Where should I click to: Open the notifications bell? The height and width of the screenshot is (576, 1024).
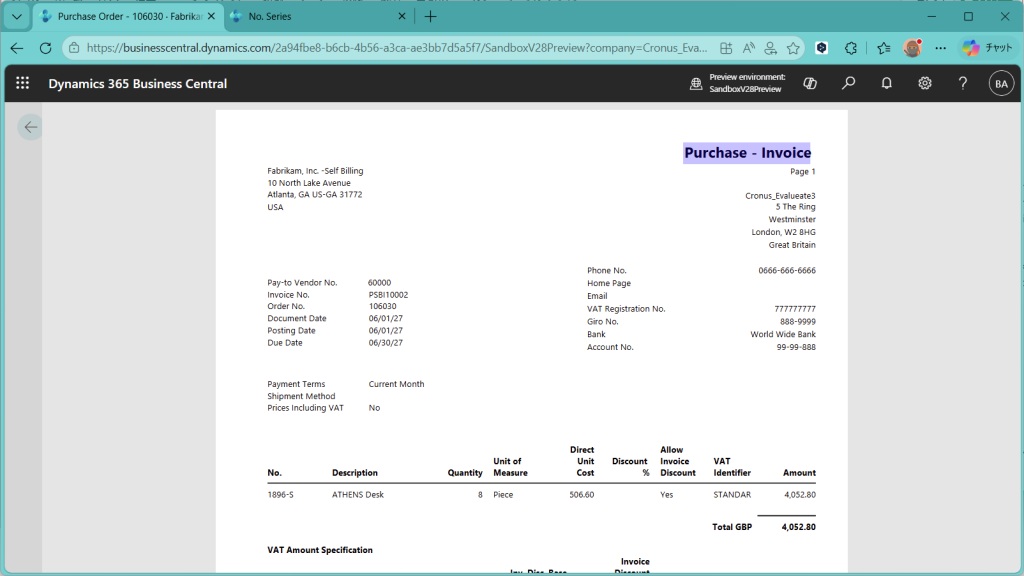(x=886, y=84)
